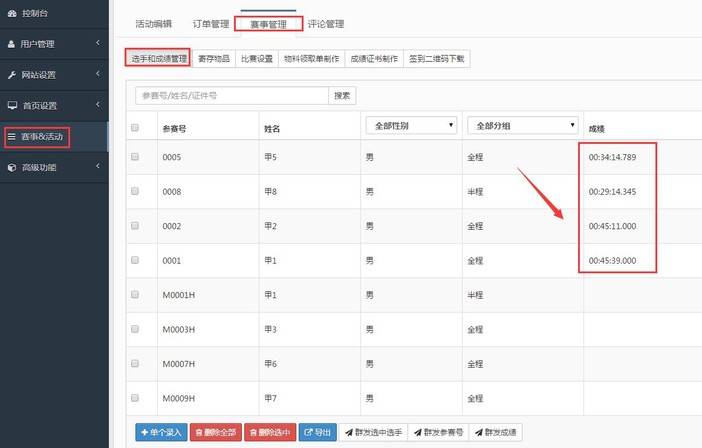Viewport: 702px width, 448px height.
Task: Click the list icon for 赛事&活动
Action: tap(12, 136)
